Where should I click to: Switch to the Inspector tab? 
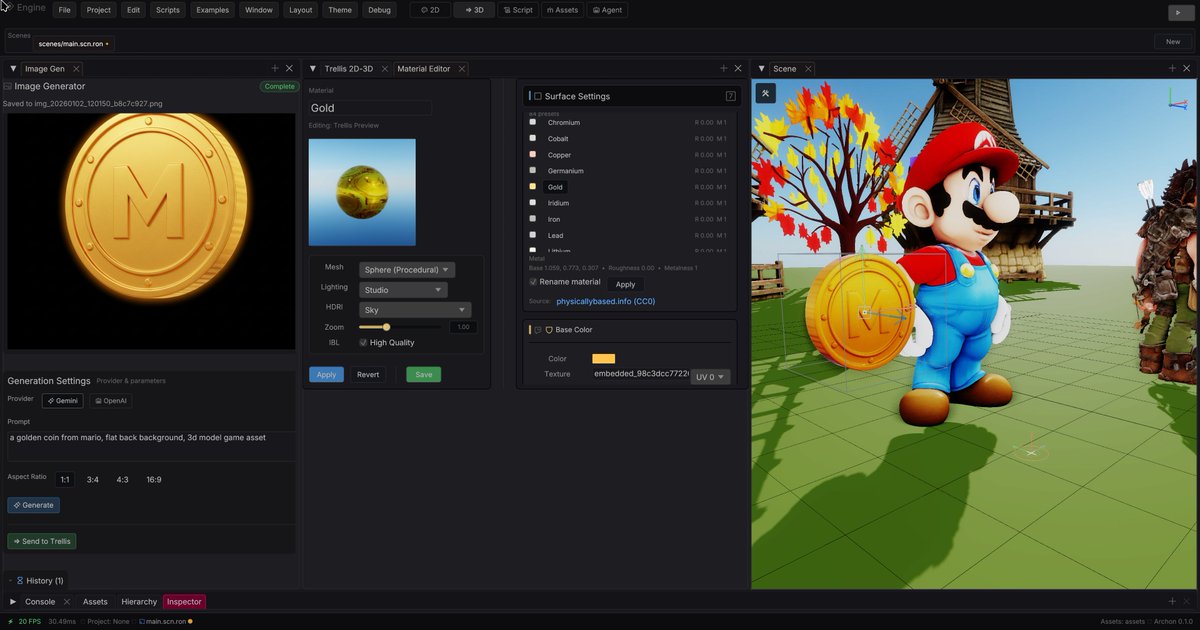(x=184, y=602)
